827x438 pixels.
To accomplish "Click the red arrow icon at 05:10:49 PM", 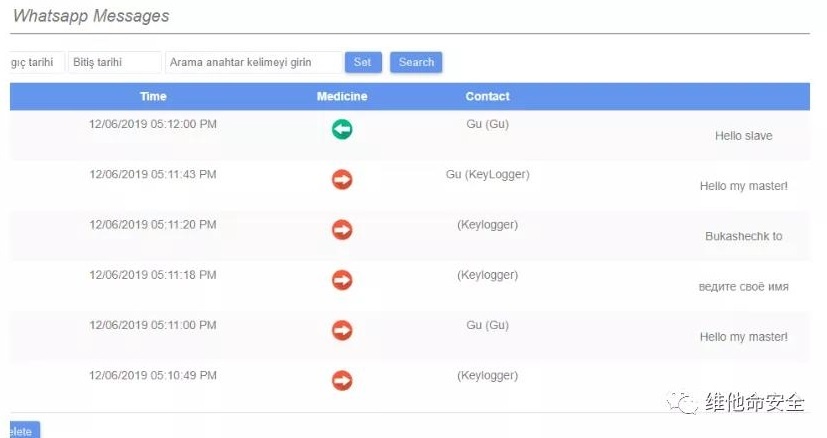I will [x=342, y=381].
